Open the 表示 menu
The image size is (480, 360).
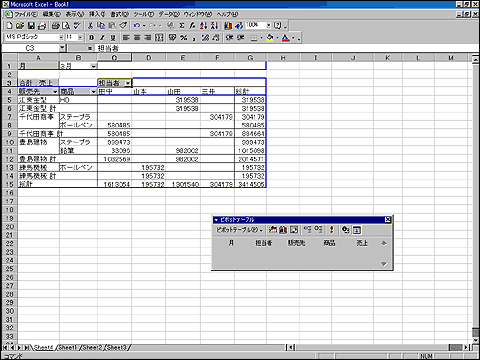75,14
